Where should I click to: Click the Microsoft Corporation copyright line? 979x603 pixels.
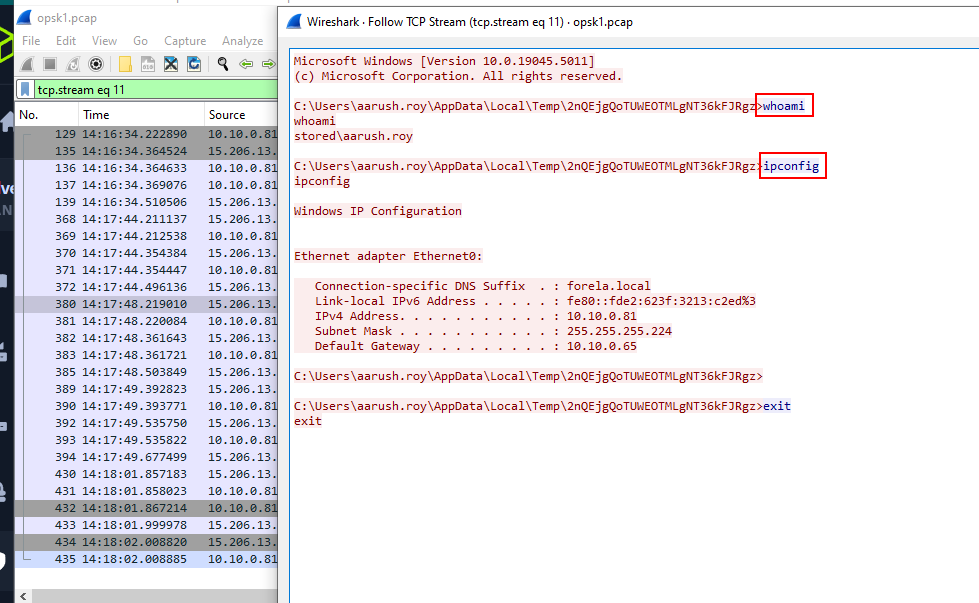pos(458,76)
